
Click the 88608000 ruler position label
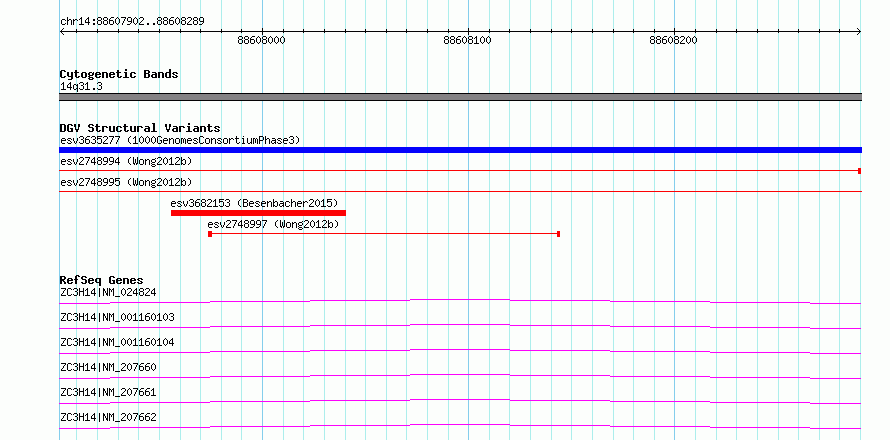click(x=261, y=41)
